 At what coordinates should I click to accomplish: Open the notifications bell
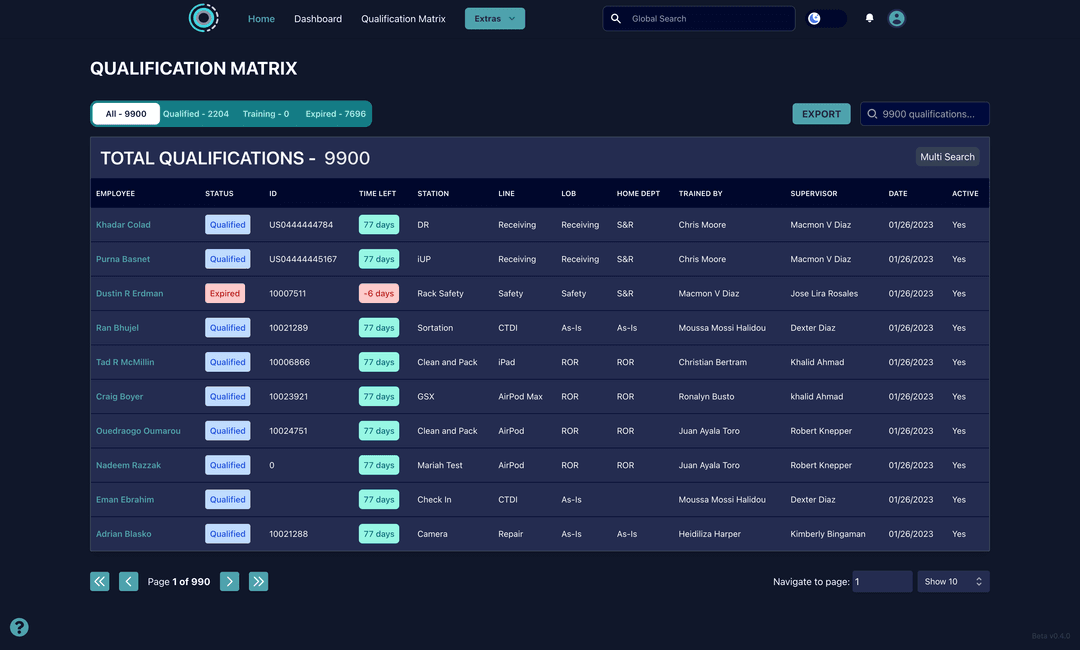tap(869, 18)
